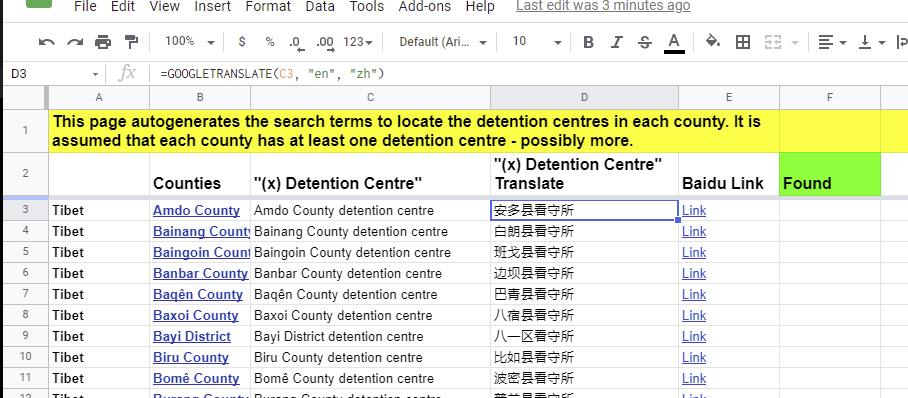The image size is (908, 398).
Task: Open the Bayi District link
Action: 192,336
